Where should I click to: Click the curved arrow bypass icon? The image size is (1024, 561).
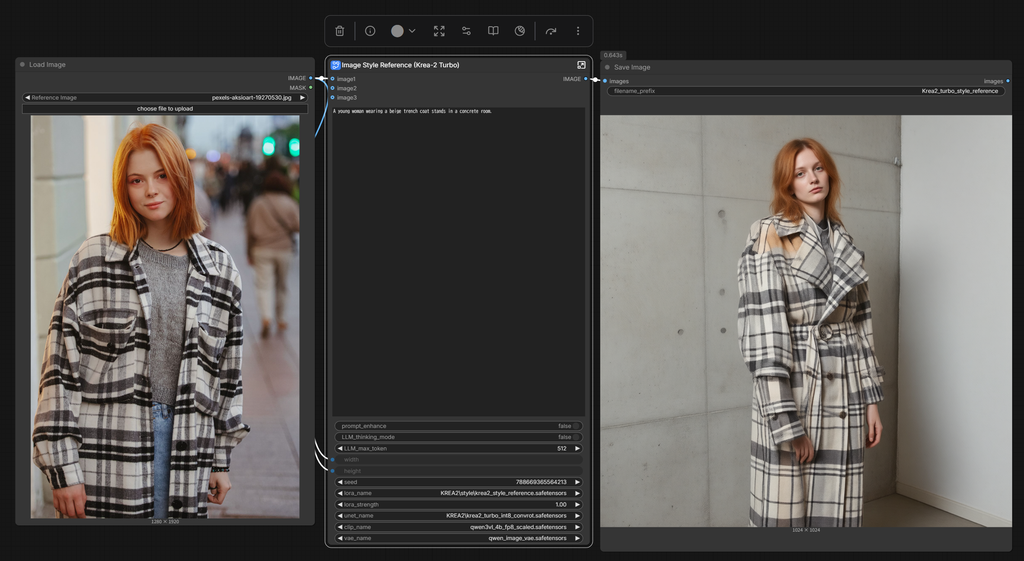pos(551,31)
